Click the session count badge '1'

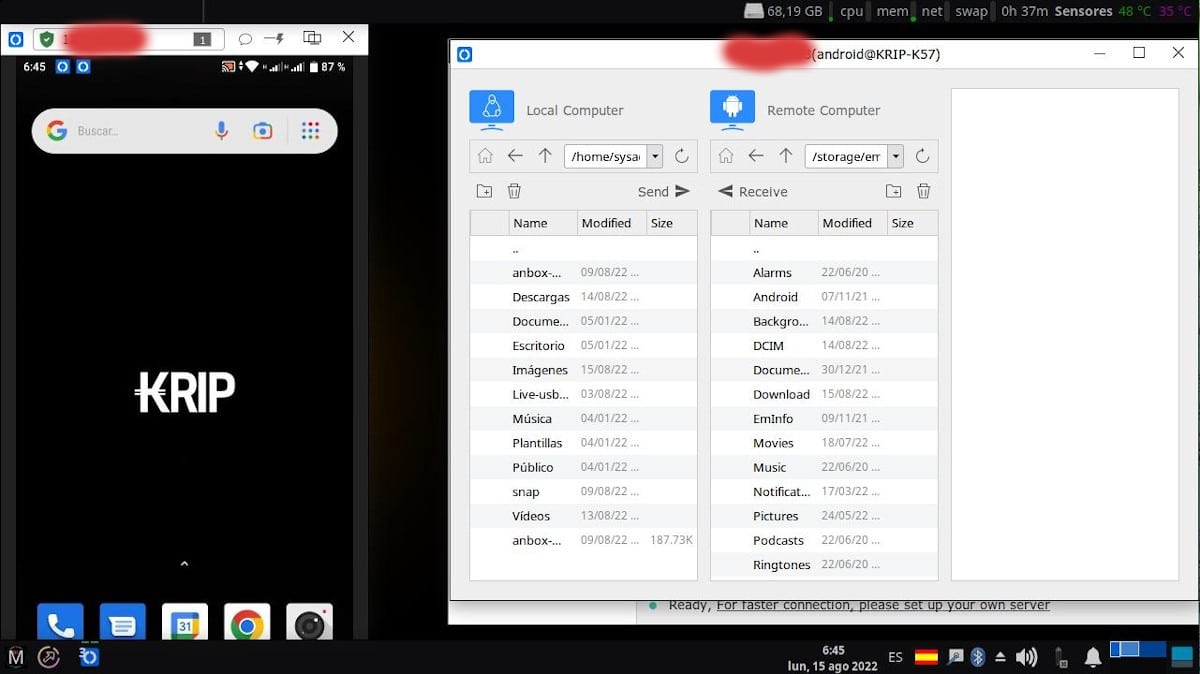tap(202, 40)
